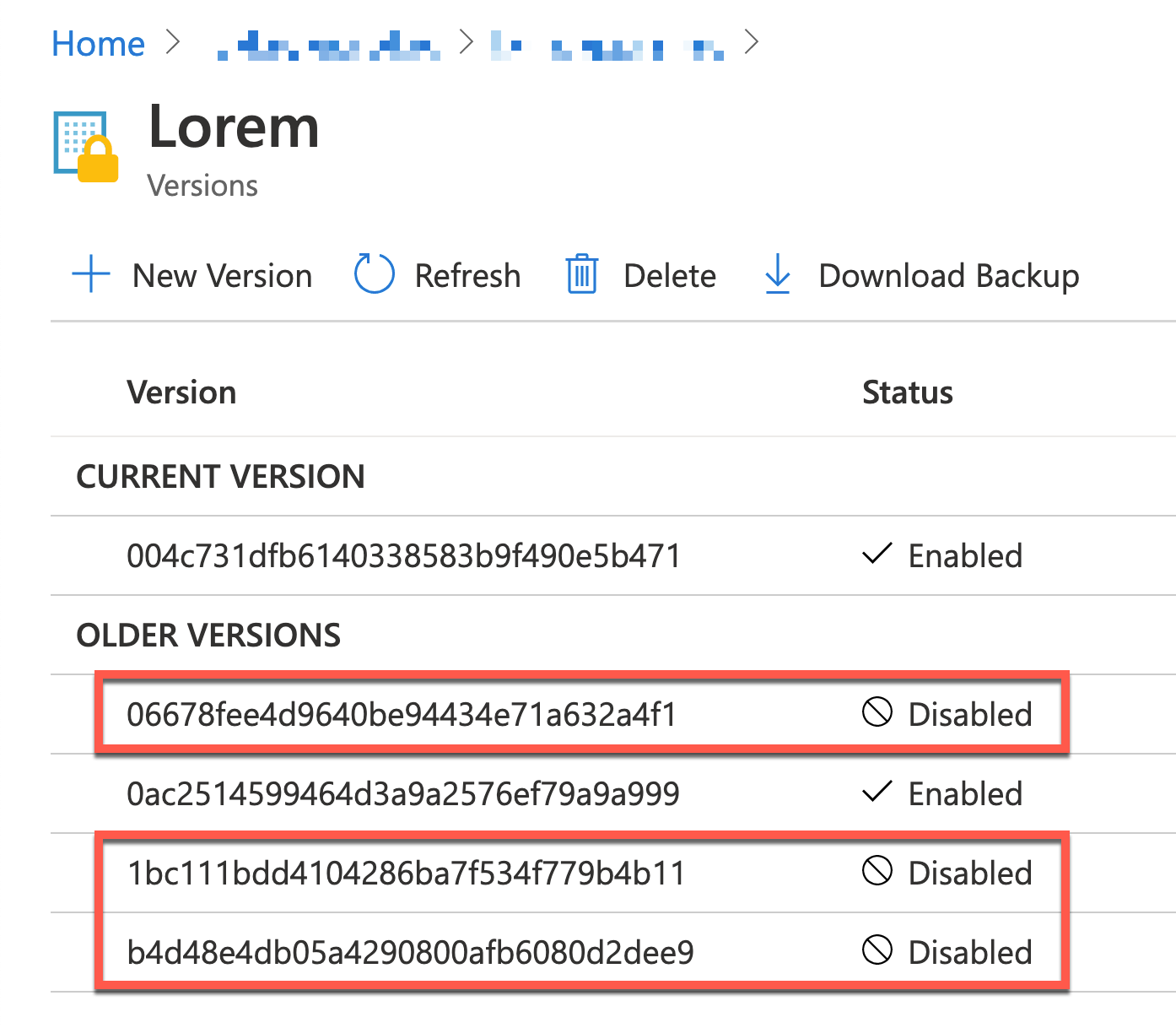Screen dimensions: 1176x1028
Task: Click the Enabled checkmark beside the current version
Action: pyautogui.click(x=876, y=555)
